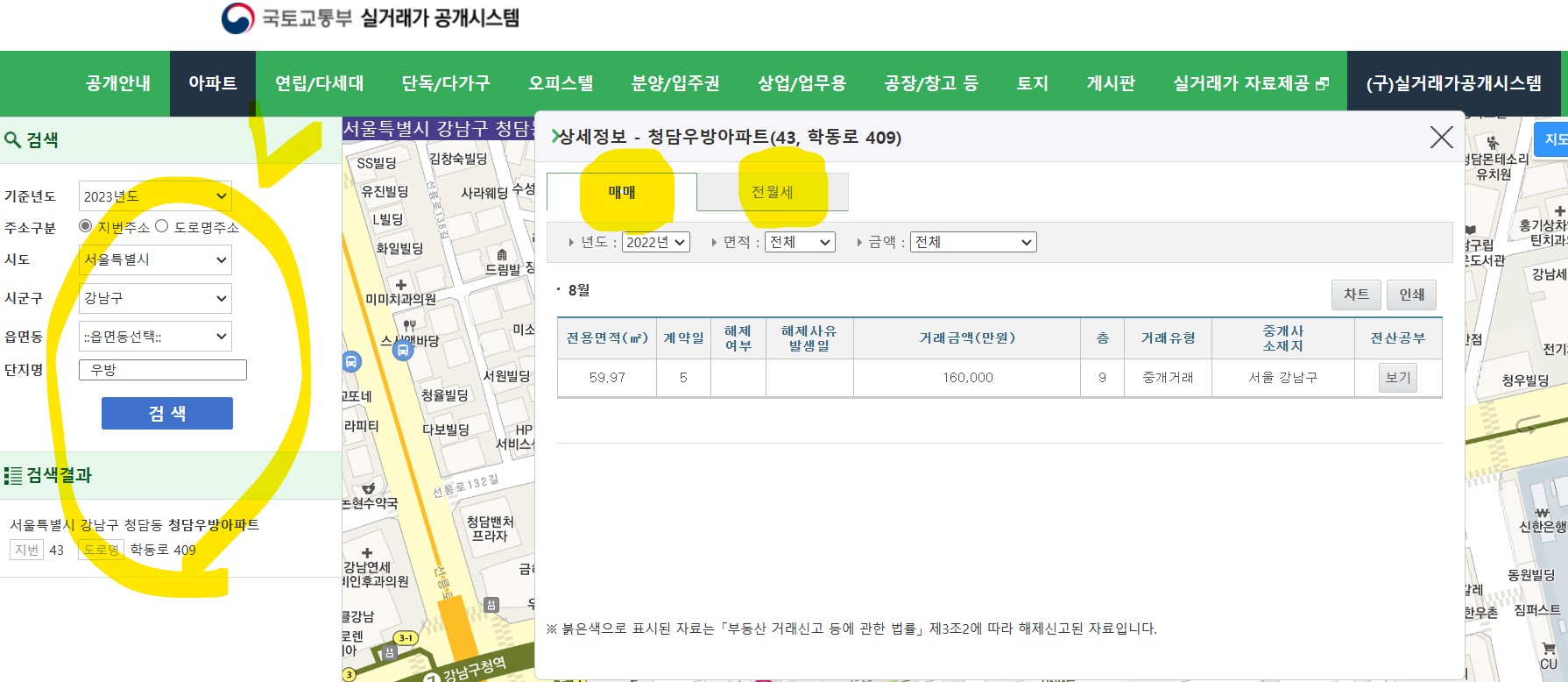
Task: Click the restaurant icon near 스시애바당
Action: [409, 325]
